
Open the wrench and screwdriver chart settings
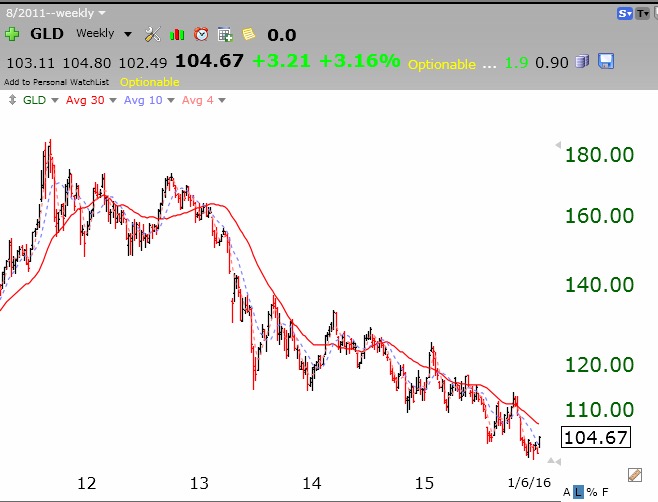click(153, 34)
